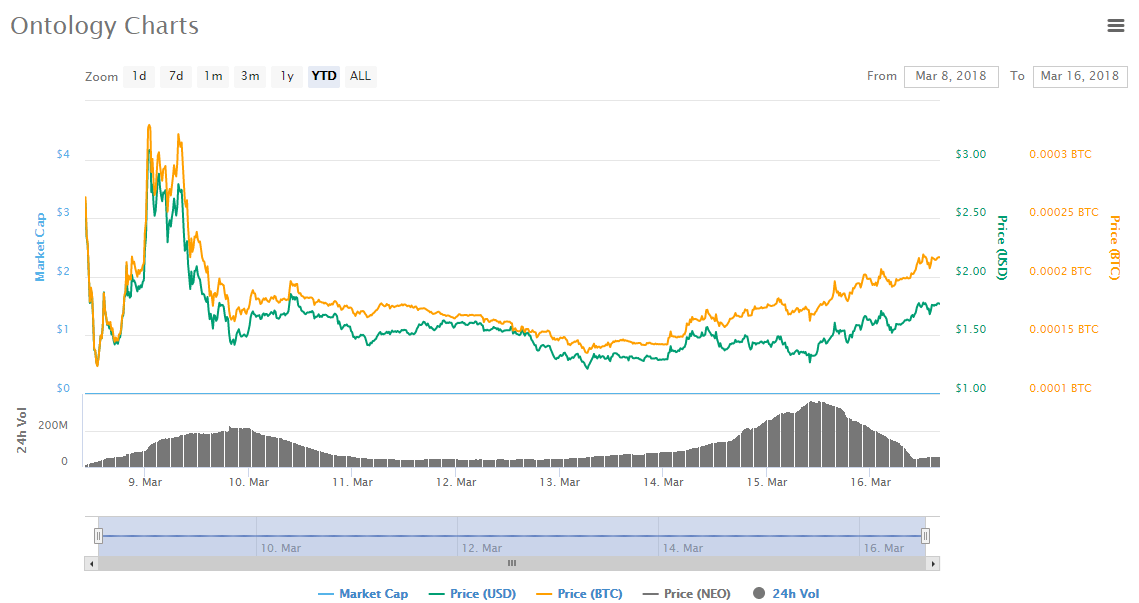This screenshot has width=1139, height=603.
Task: Set zoom to 7d
Action: [x=175, y=76]
